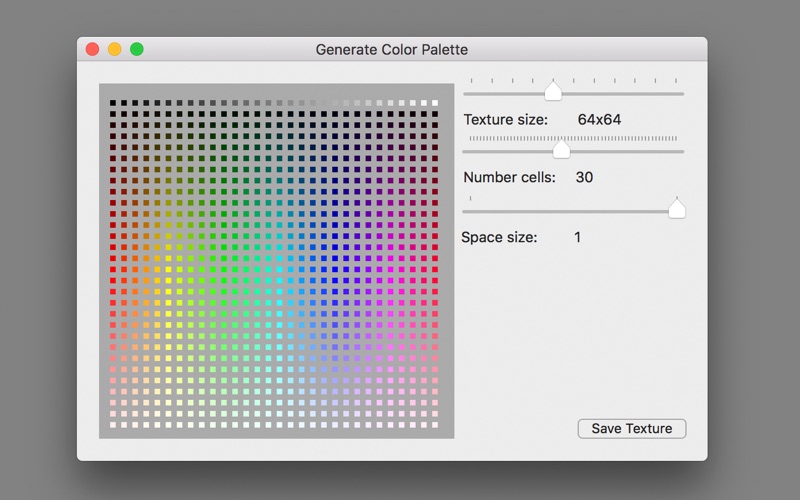Screen dimensions: 800x500
Task: Click far-left end of Space size slider track
Action: [464, 211]
